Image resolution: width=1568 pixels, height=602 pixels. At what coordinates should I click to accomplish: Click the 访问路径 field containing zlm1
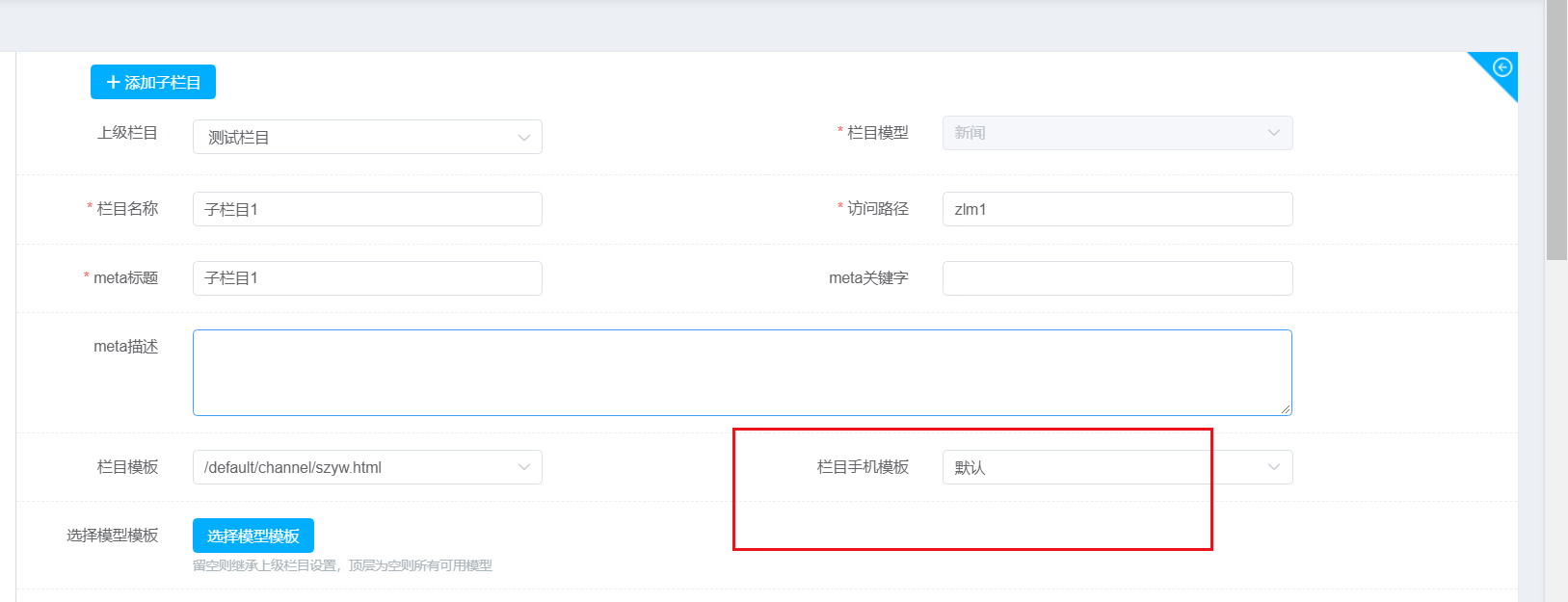[1117, 209]
